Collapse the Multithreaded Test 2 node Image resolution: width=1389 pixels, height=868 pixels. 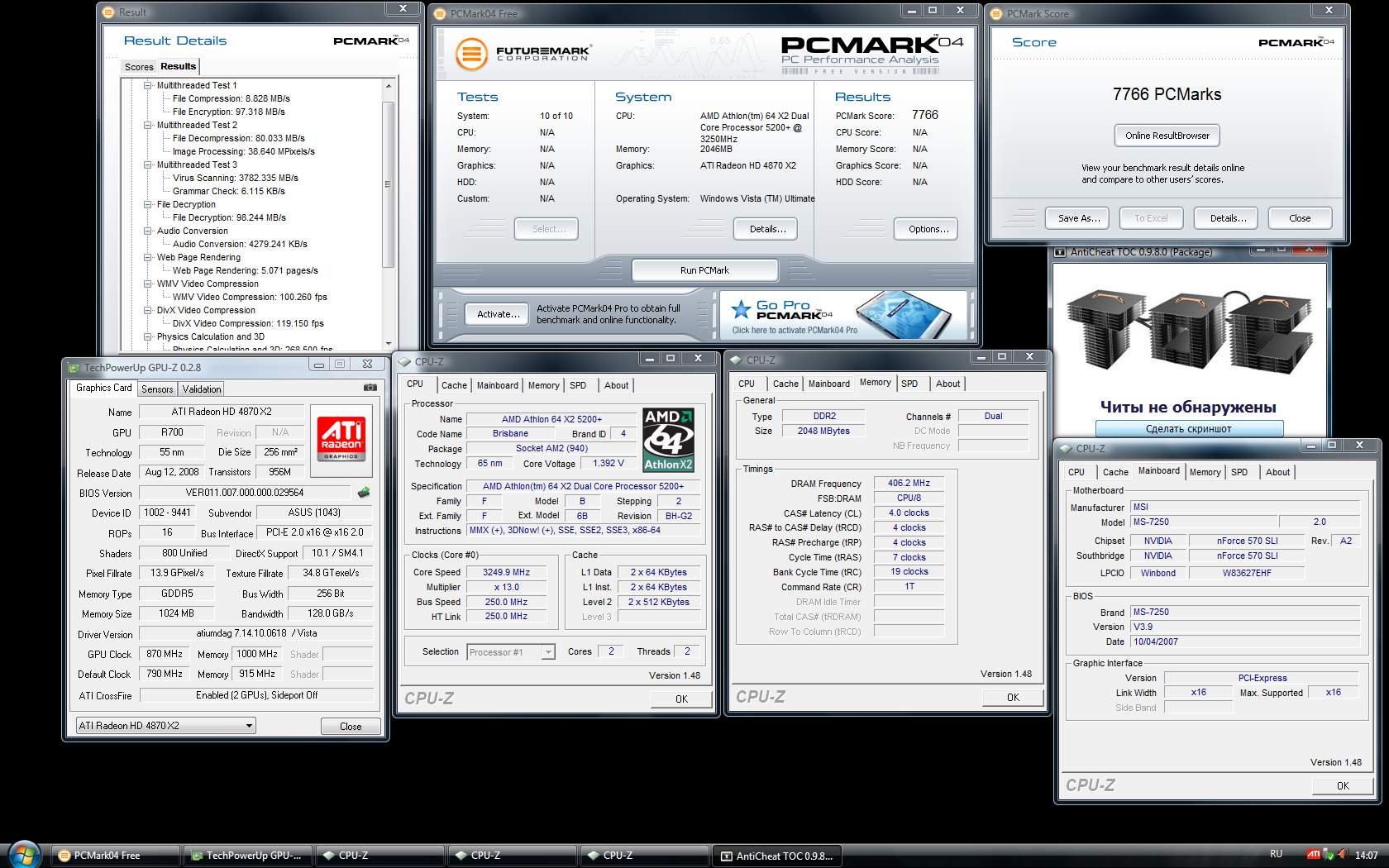click(x=148, y=125)
